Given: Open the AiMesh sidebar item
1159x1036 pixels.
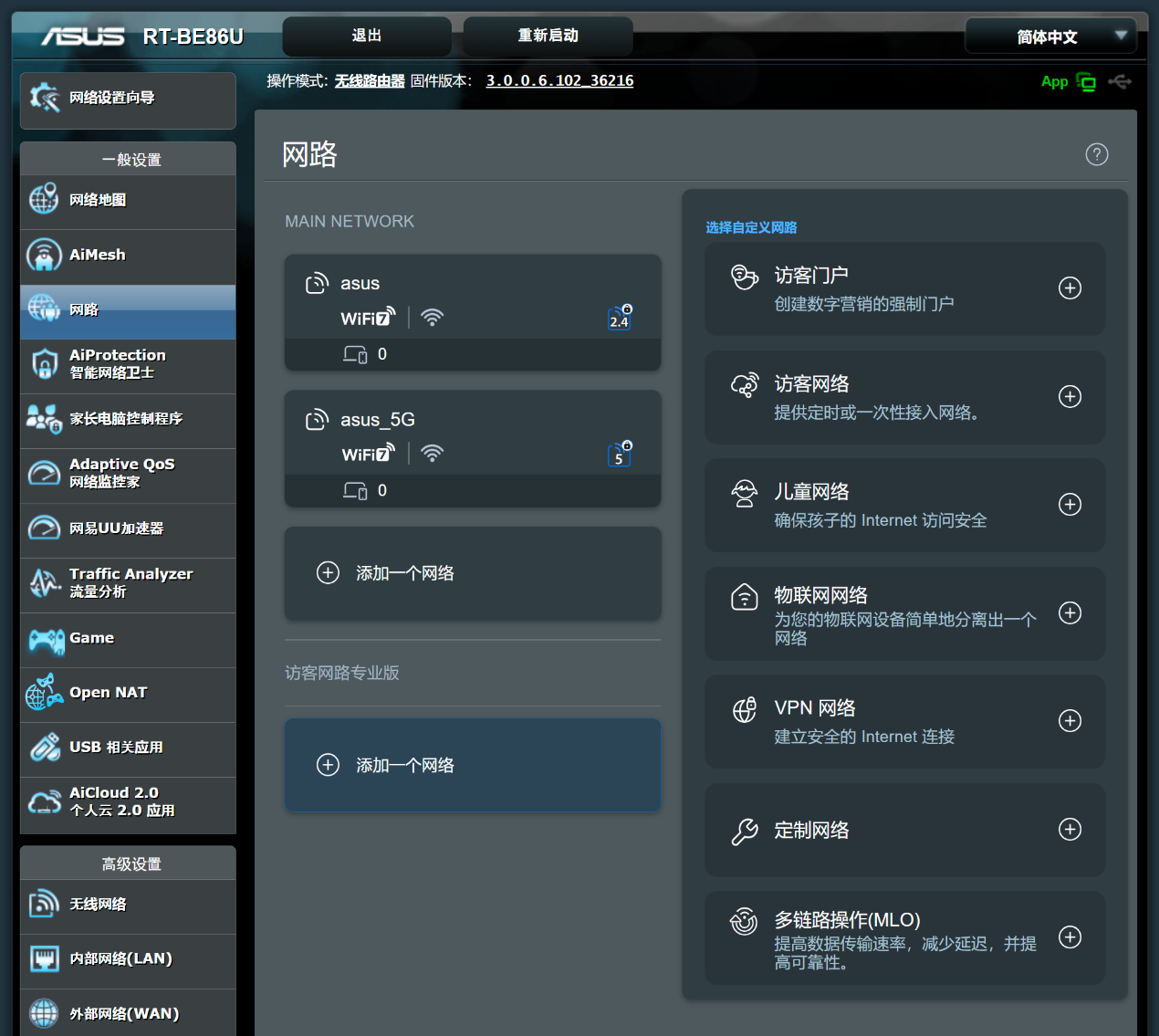Looking at the screenshot, I should pos(128,256).
